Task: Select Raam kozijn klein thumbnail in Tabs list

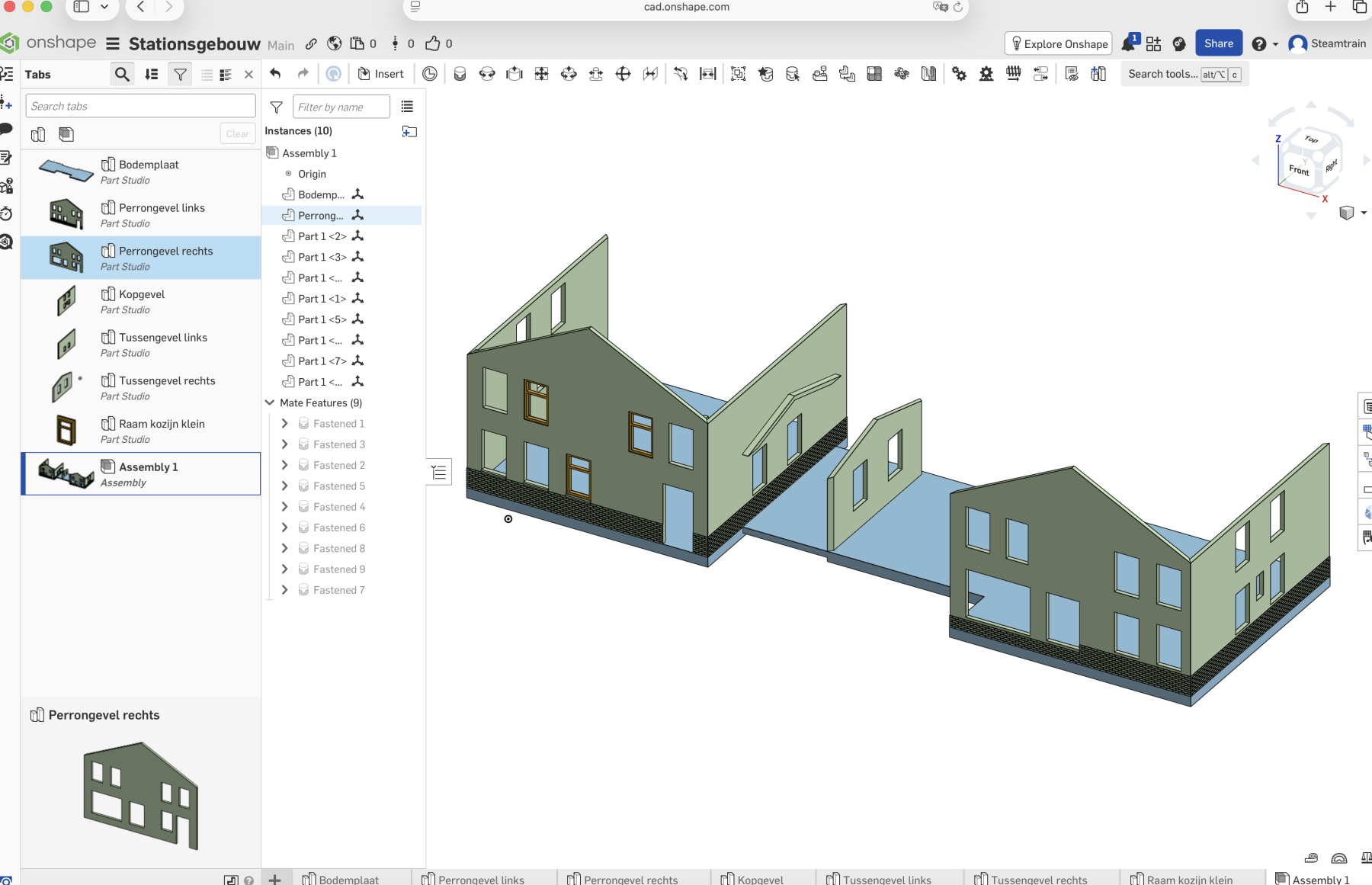Action: point(66,431)
